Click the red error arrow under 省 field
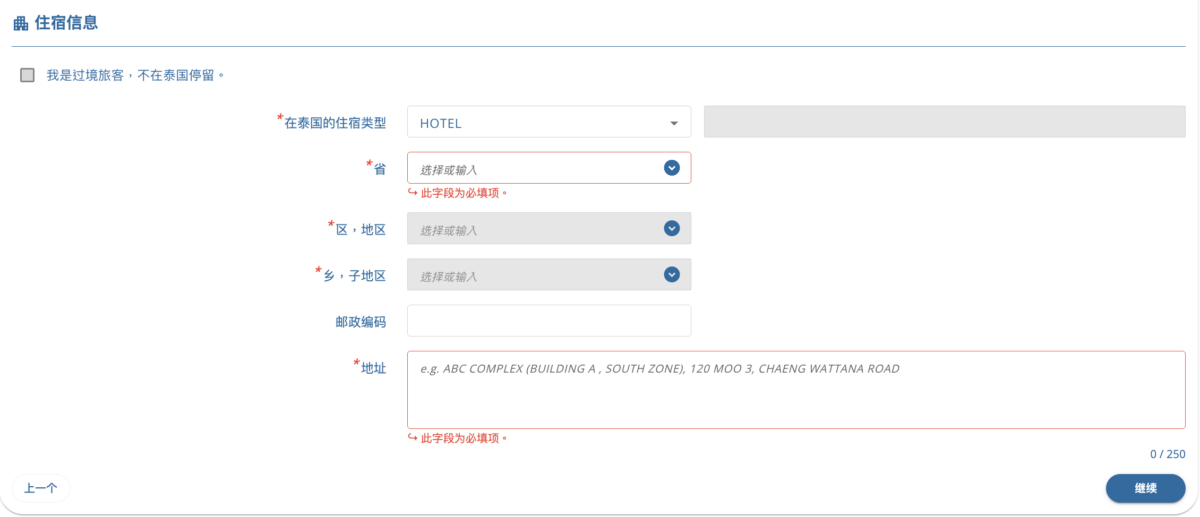Viewport: 1200px width, 517px height. (412, 192)
